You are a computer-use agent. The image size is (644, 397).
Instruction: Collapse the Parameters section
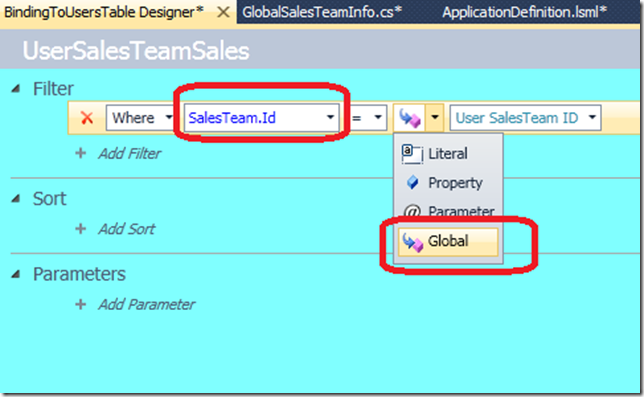(x=16, y=274)
